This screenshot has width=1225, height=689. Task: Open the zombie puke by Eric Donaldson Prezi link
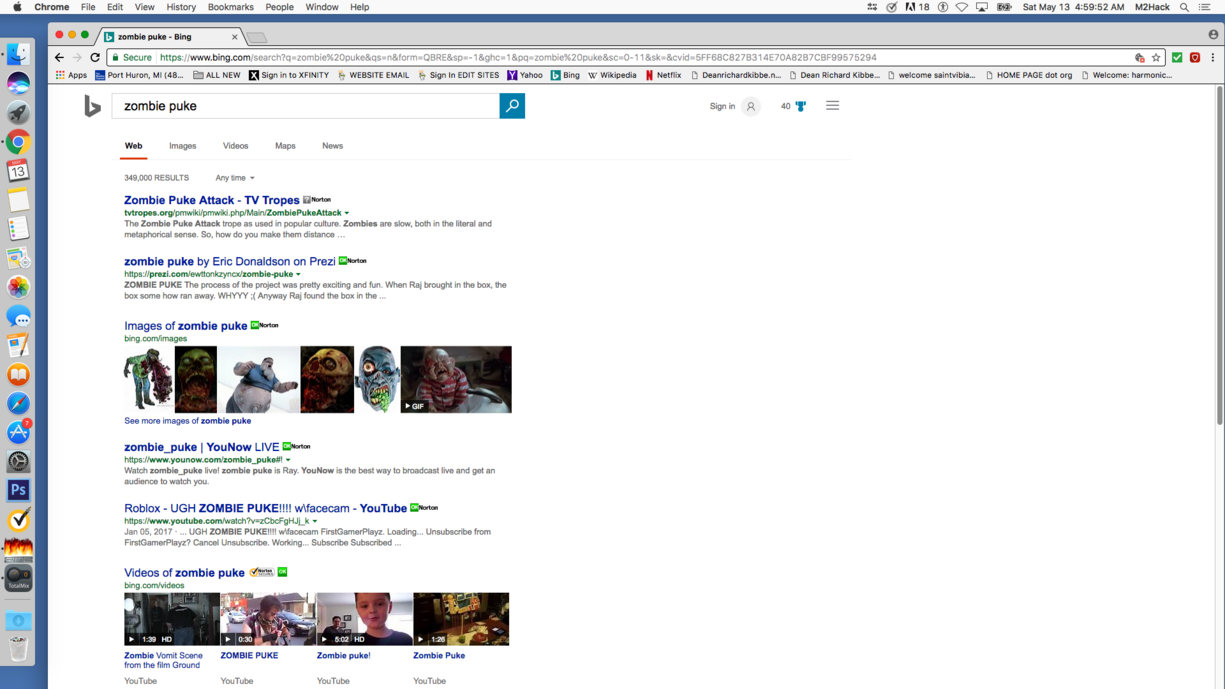pyautogui.click(x=230, y=261)
